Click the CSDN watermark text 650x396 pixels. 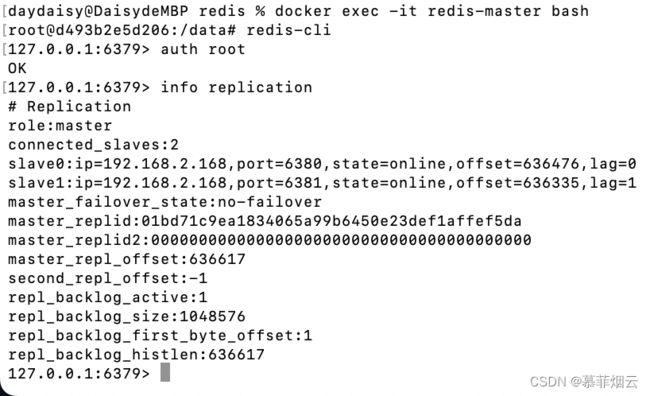click(584, 381)
